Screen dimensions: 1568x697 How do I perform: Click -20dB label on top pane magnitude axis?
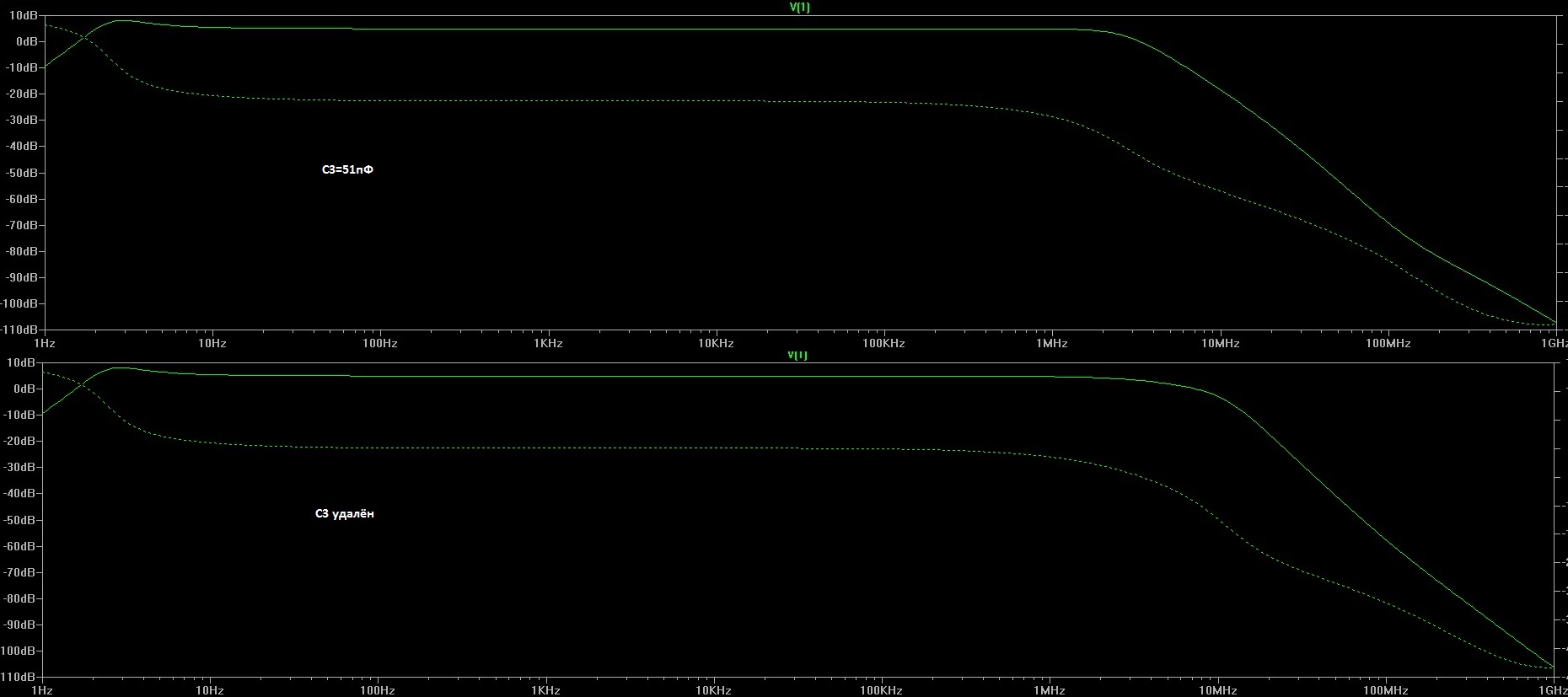click(22, 94)
